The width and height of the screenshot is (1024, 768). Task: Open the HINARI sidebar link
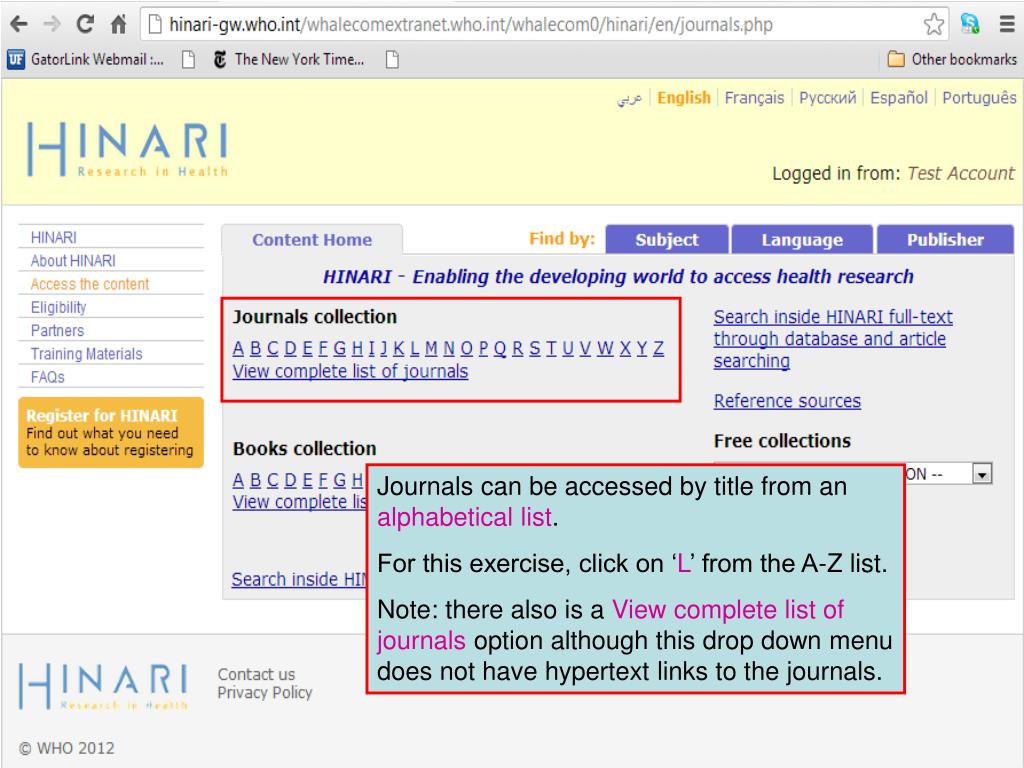tap(54, 238)
